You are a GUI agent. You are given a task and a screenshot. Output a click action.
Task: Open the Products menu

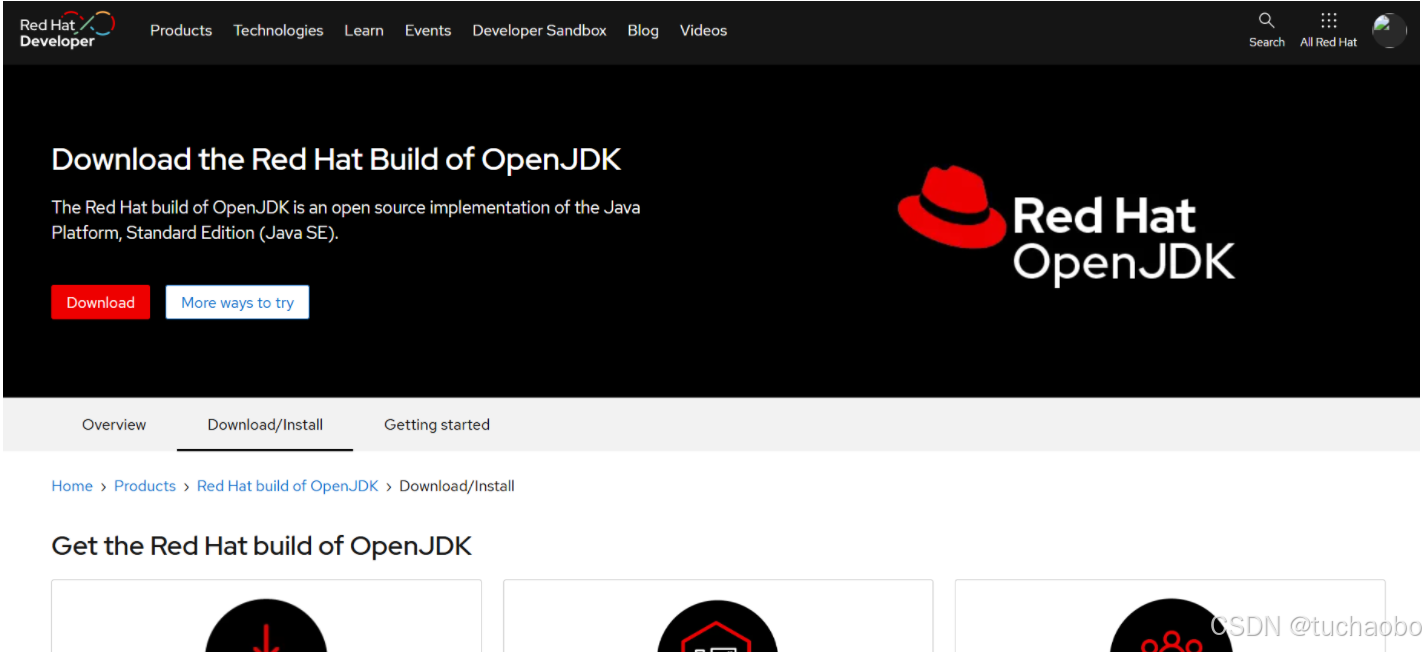pos(181,31)
